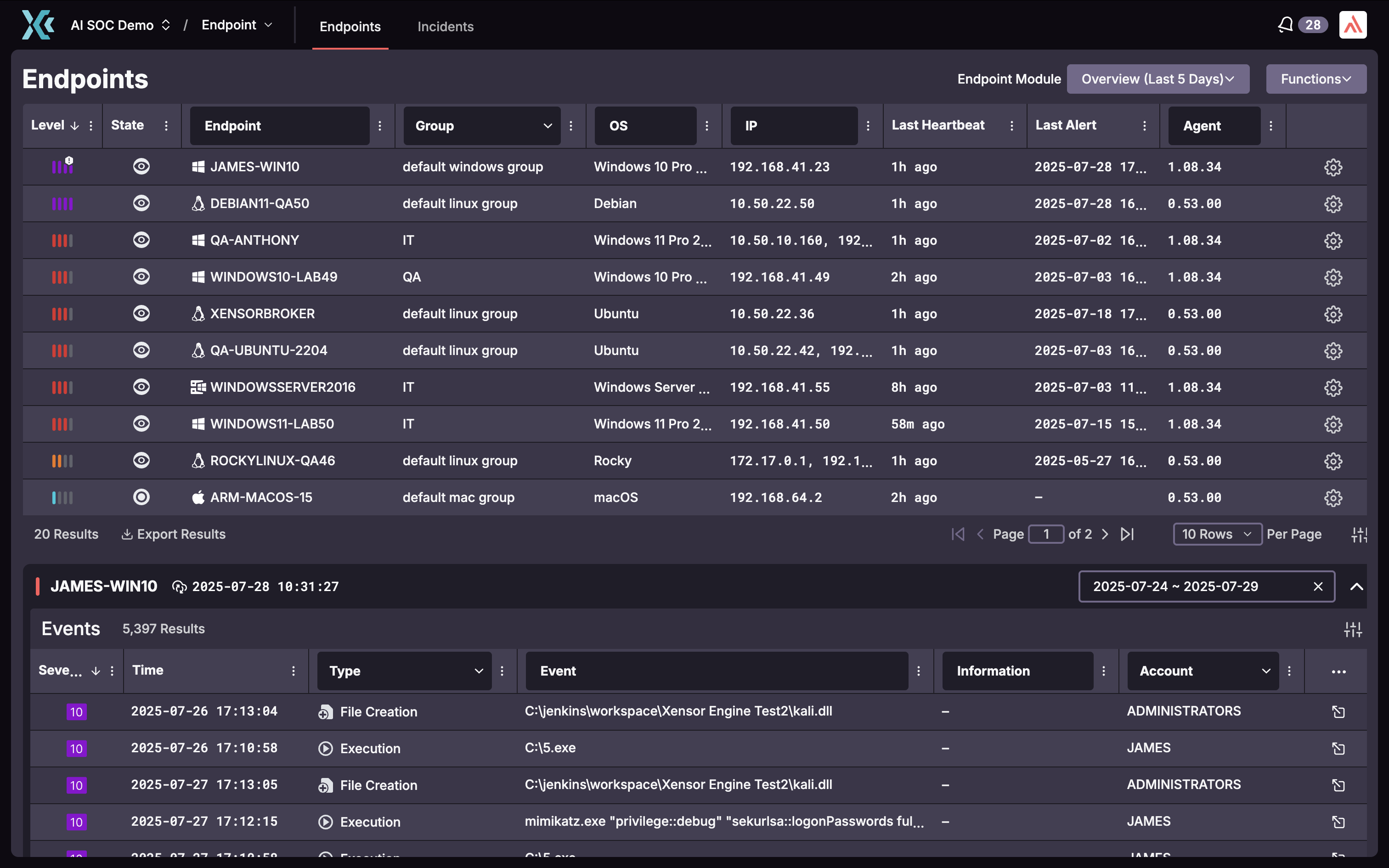1389x868 pixels.
Task: Select the Endpoints tab
Action: [x=350, y=27]
